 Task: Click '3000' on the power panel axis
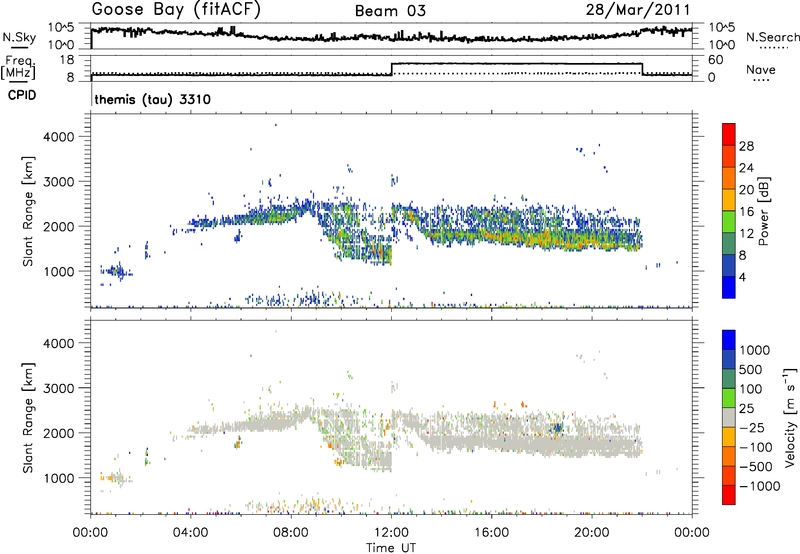59,182
